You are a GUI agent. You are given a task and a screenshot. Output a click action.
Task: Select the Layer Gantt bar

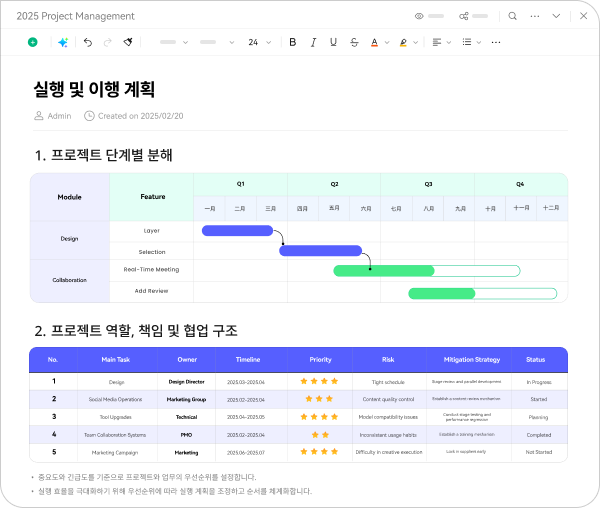237,231
